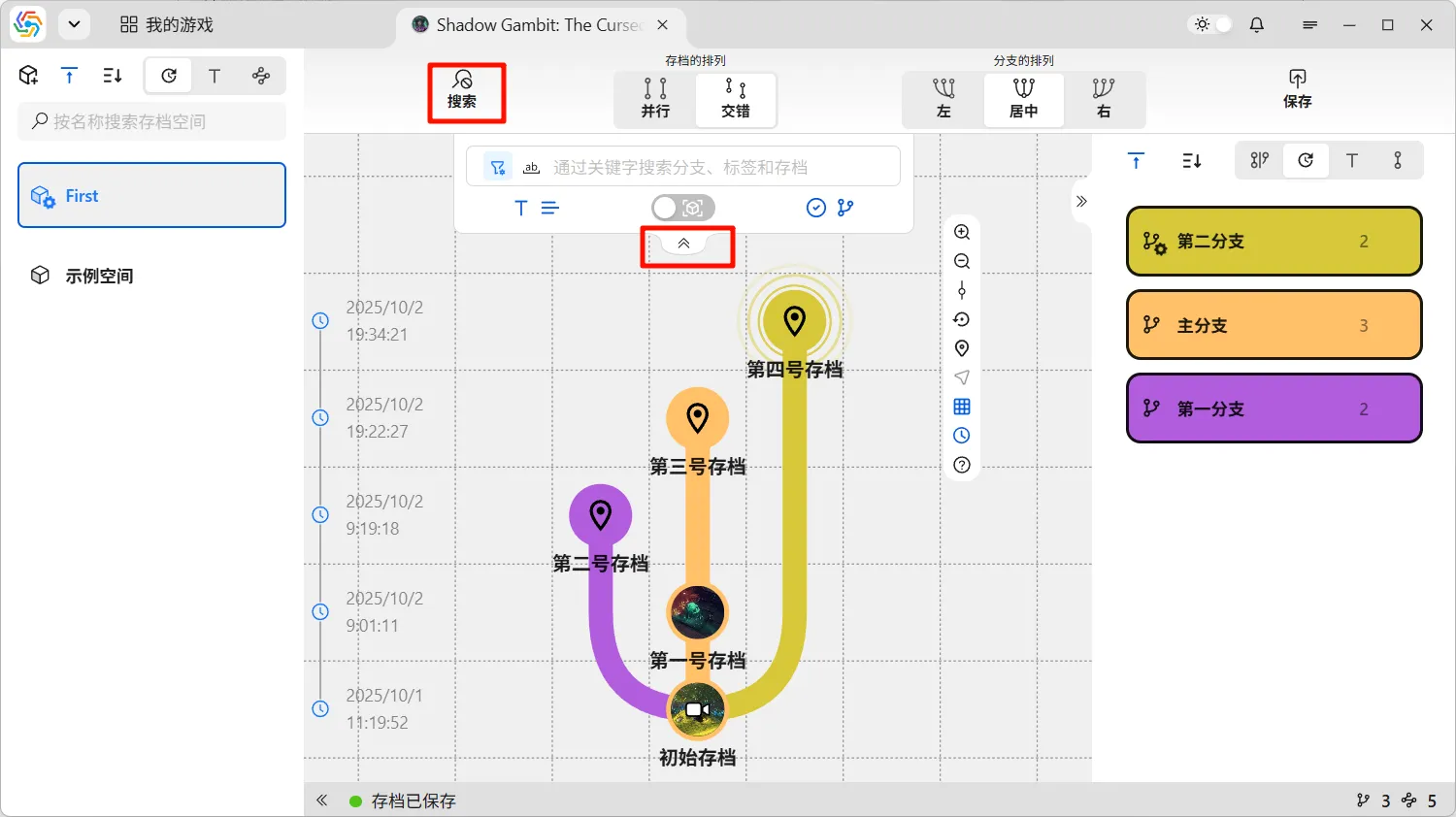The width and height of the screenshot is (1456, 817).
Task: Click the zoom in magnifier icon
Action: pos(962,232)
